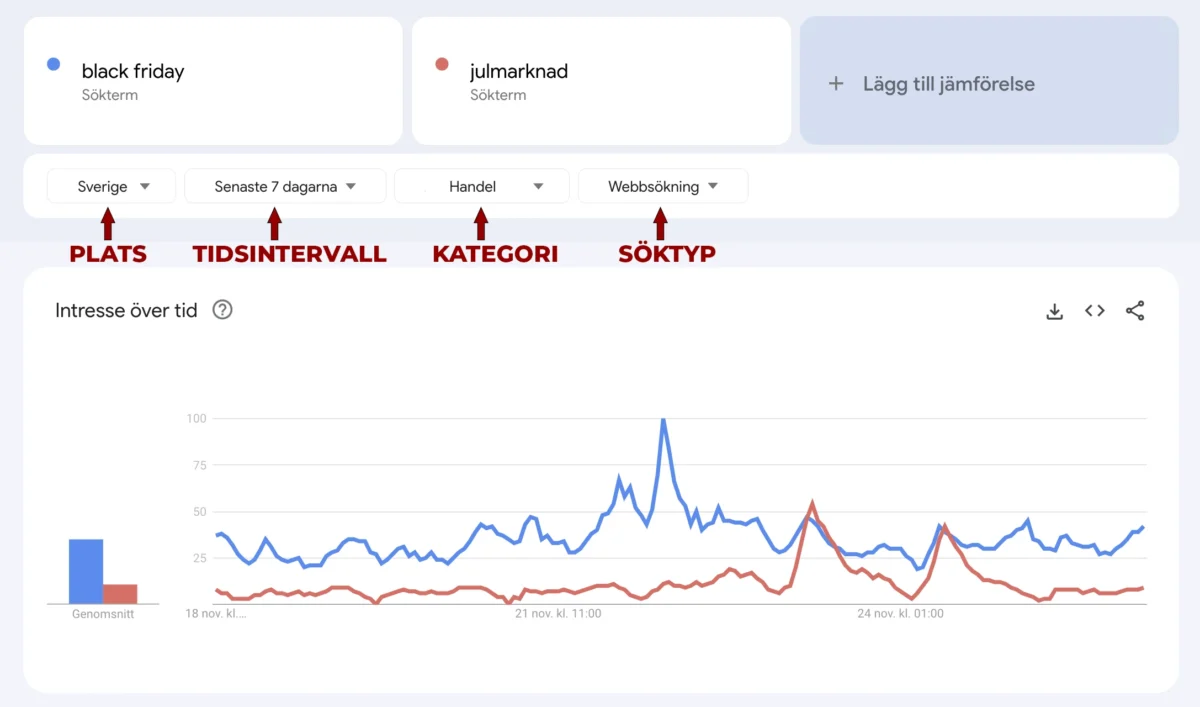Image resolution: width=1200 pixels, height=707 pixels.
Task: Click the red average bar in Genomsnitt
Action: (120, 593)
